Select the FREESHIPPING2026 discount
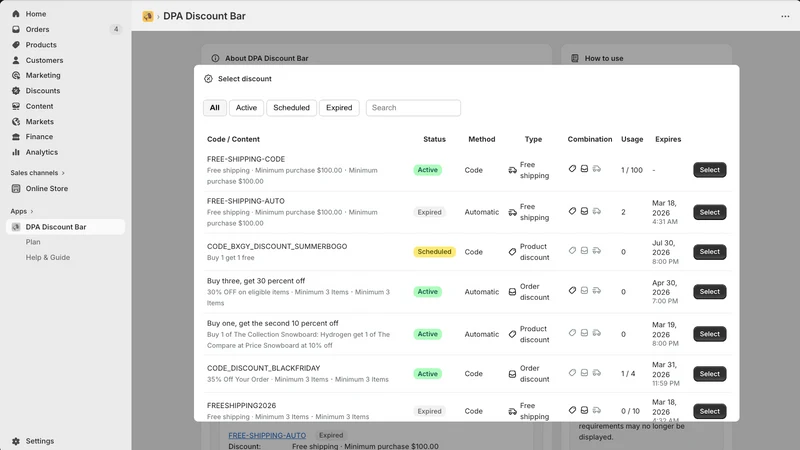The image size is (800, 450). [709, 411]
